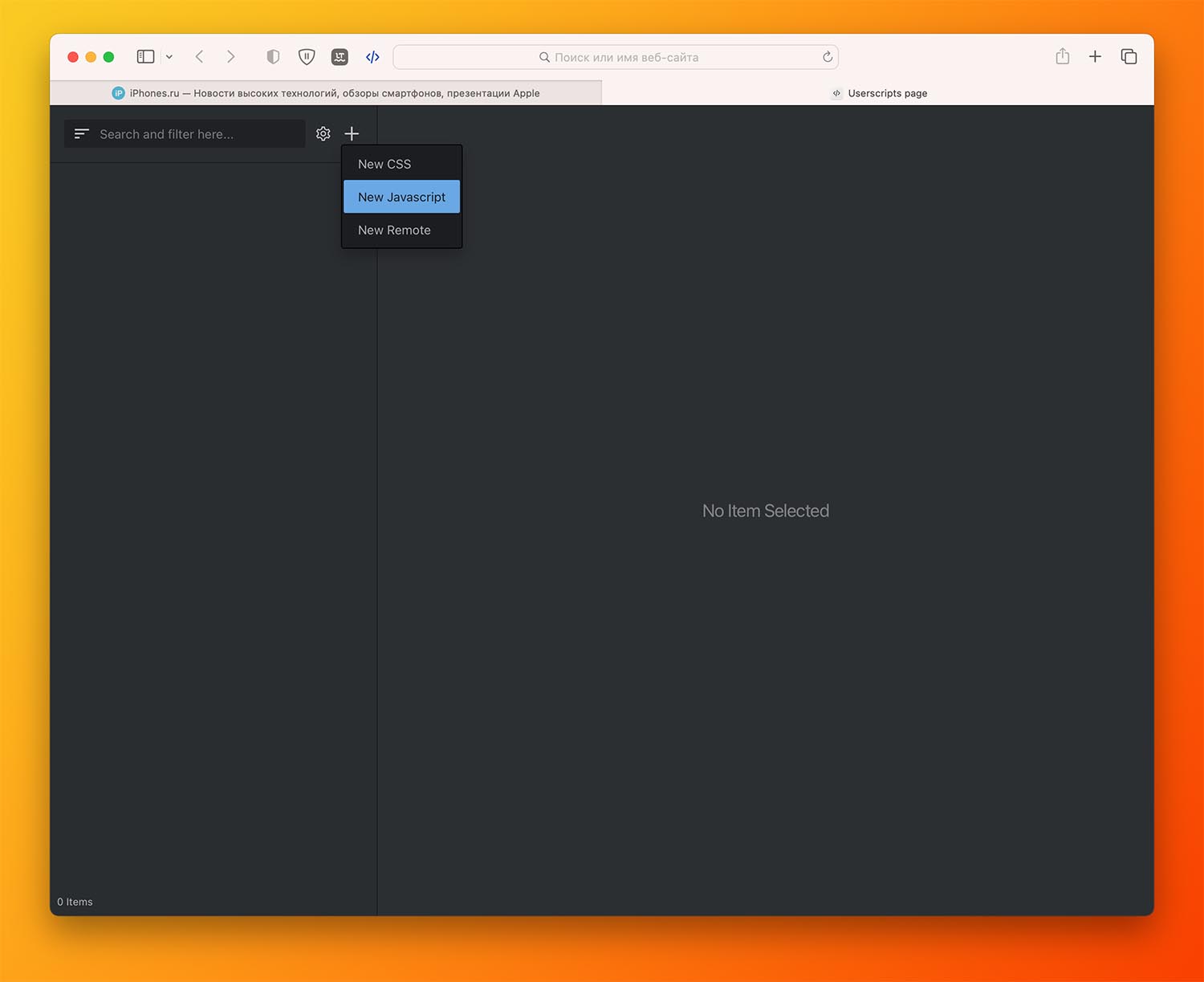
Task: Minimize the Safari window
Action: coord(91,57)
